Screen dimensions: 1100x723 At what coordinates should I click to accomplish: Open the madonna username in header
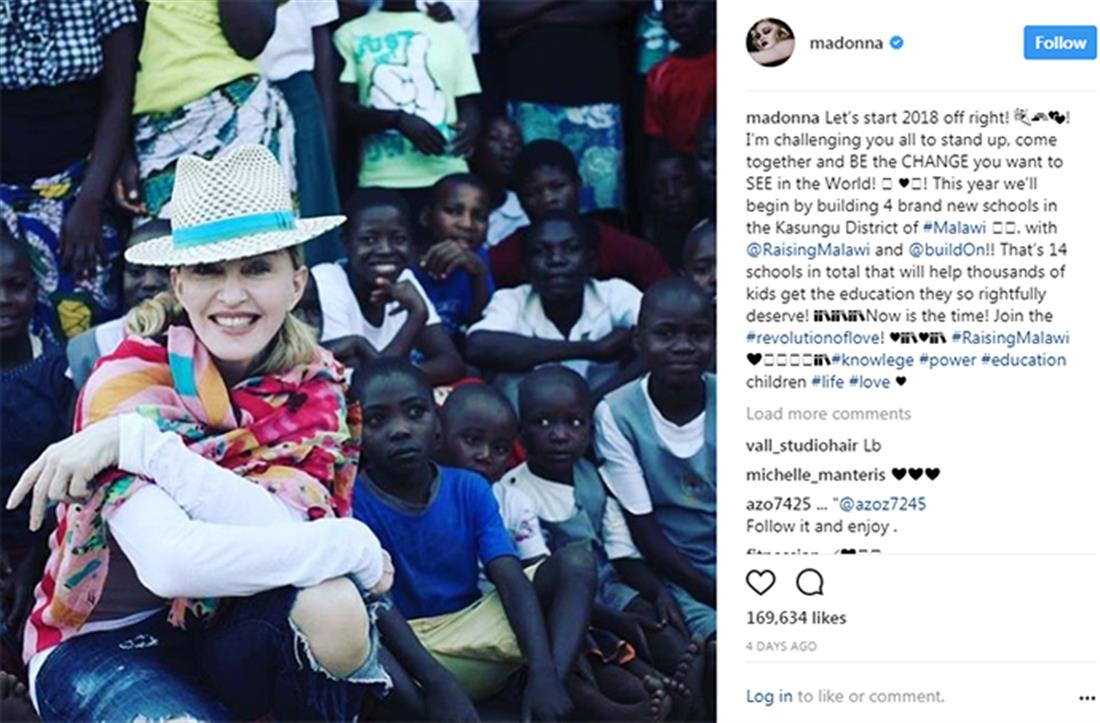[846, 43]
